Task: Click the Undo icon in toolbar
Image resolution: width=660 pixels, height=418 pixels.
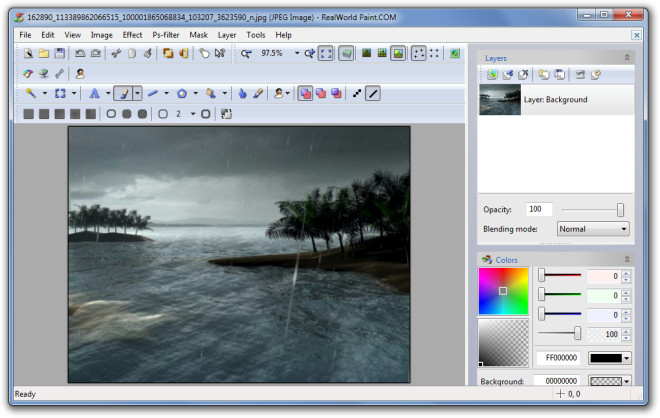Action: tap(79, 53)
